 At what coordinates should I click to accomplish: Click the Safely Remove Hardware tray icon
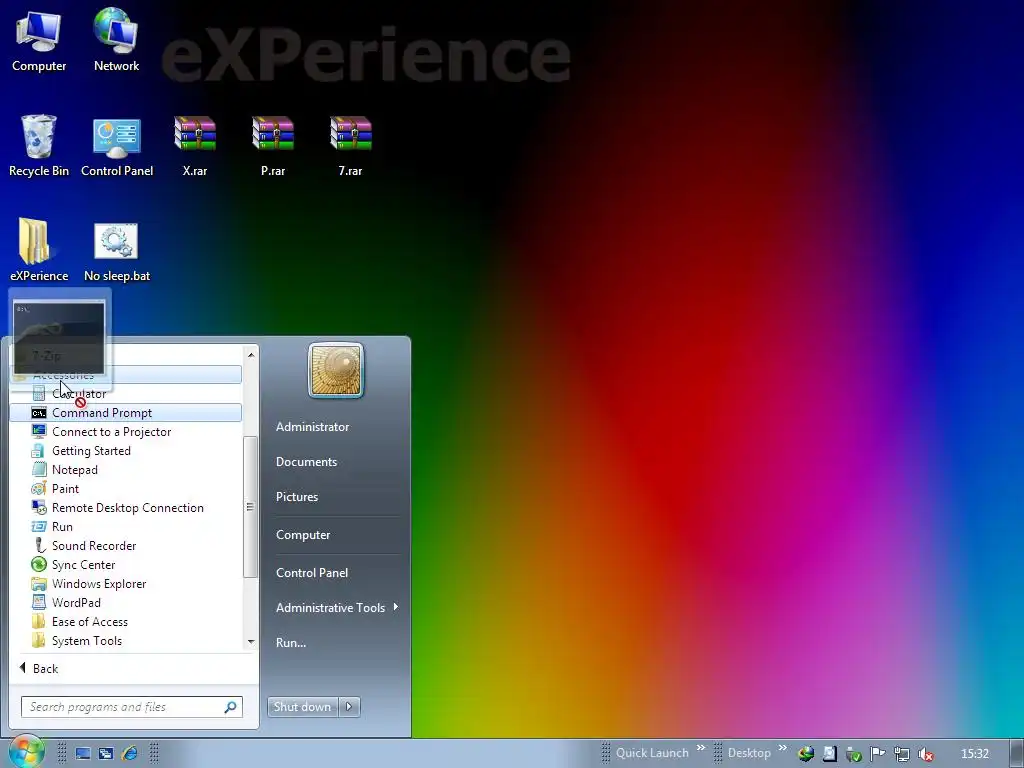click(x=853, y=754)
